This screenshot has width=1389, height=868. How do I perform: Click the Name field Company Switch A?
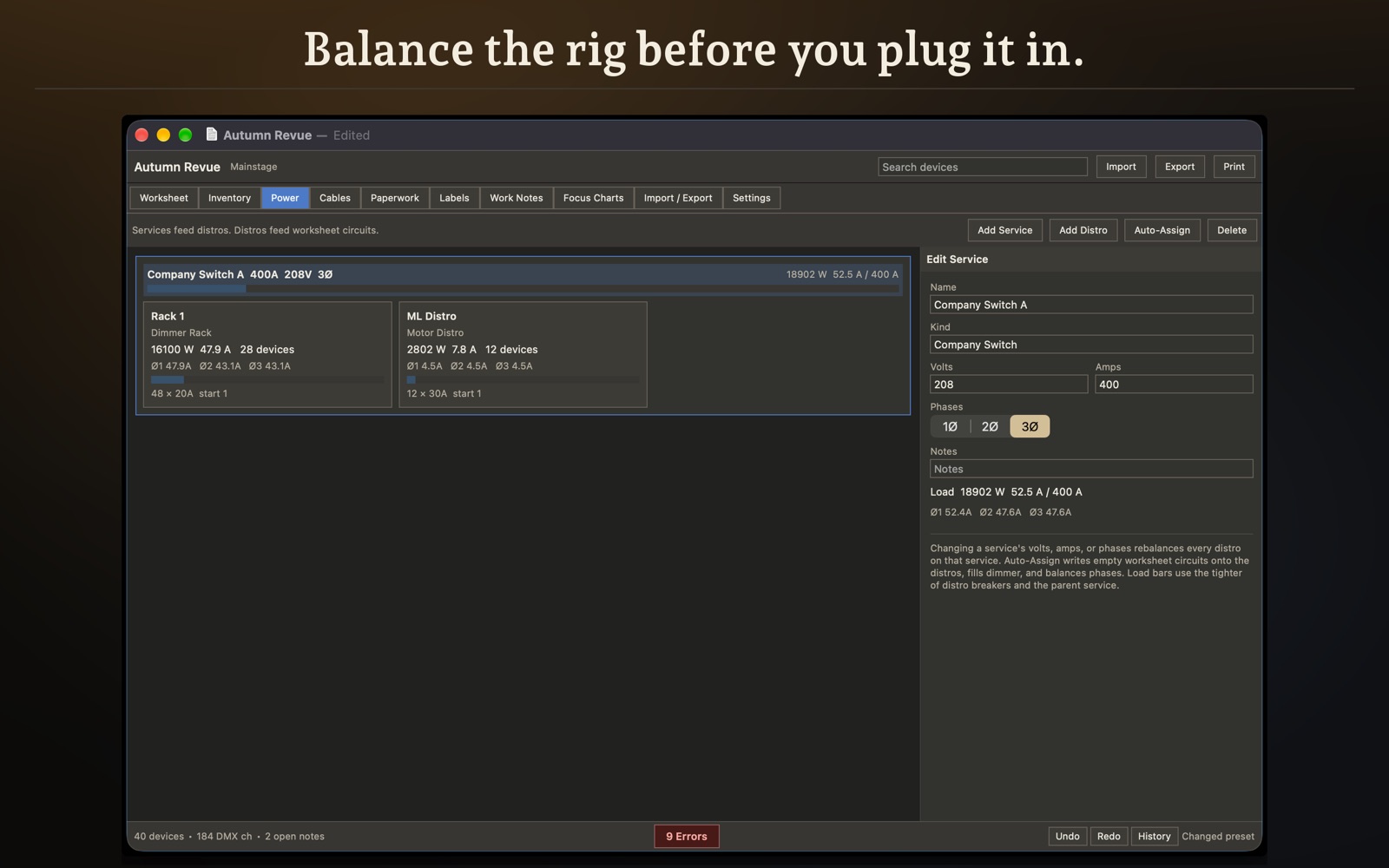pyautogui.click(x=1091, y=305)
